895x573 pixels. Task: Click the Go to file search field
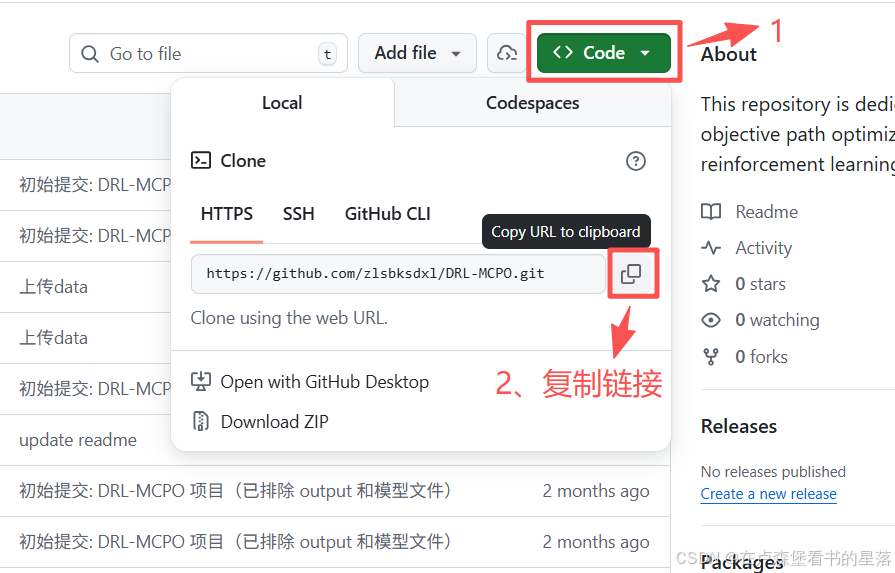coord(208,53)
